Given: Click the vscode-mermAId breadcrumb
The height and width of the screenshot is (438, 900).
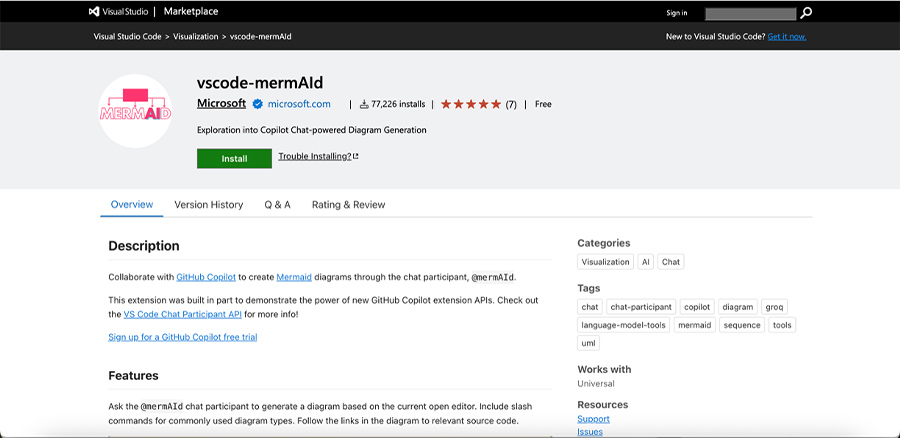Looking at the screenshot, I should point(261,36).
